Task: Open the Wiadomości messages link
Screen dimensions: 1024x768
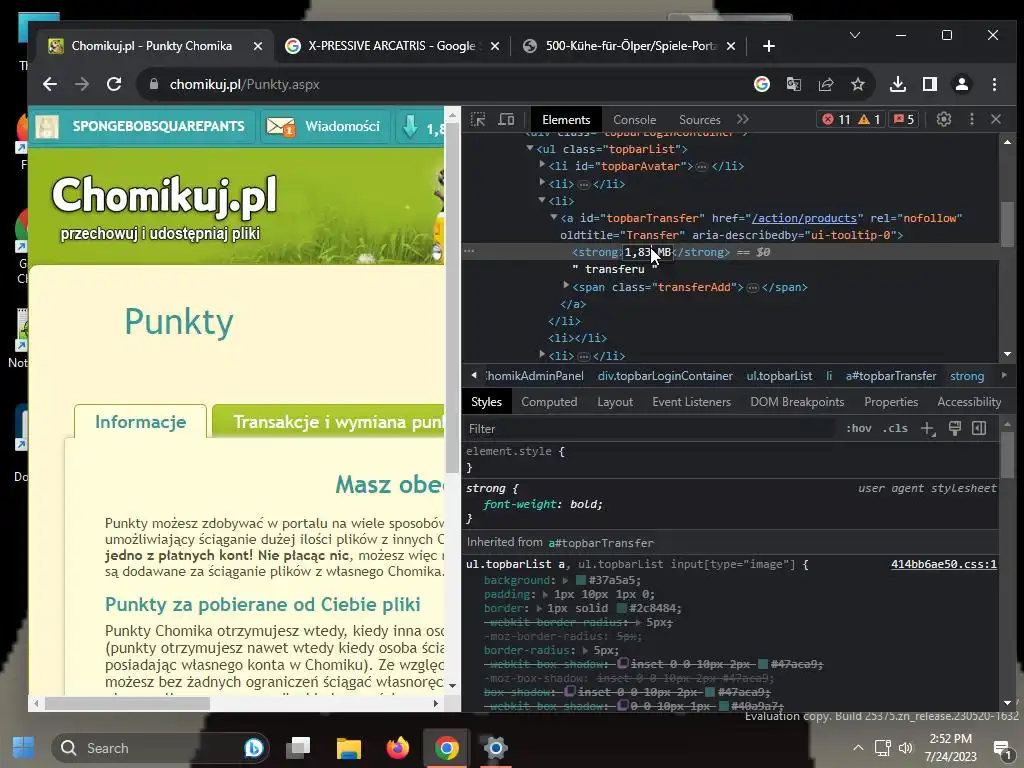Action: 325,126
